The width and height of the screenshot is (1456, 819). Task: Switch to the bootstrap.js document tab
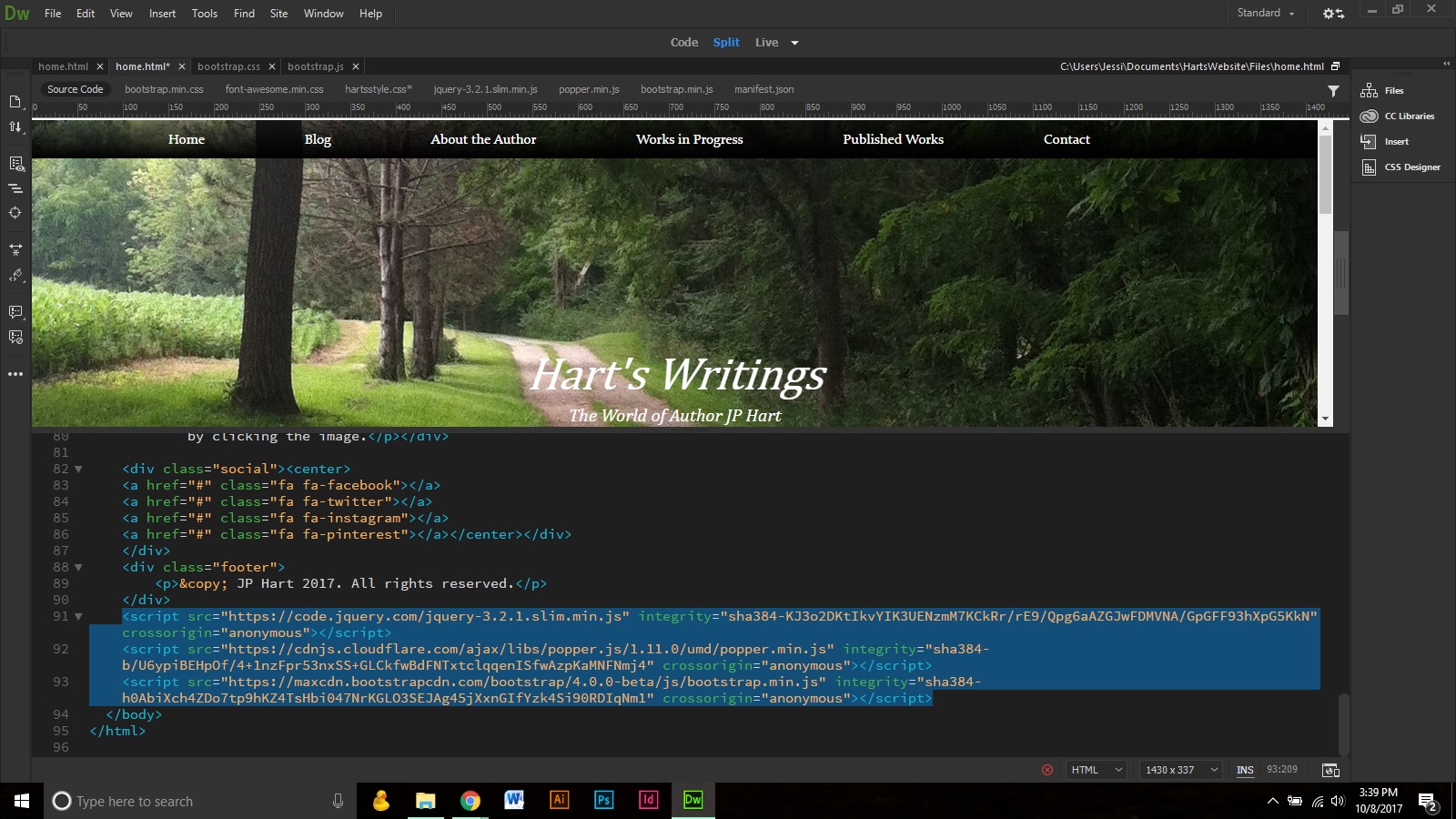[316, 66]
